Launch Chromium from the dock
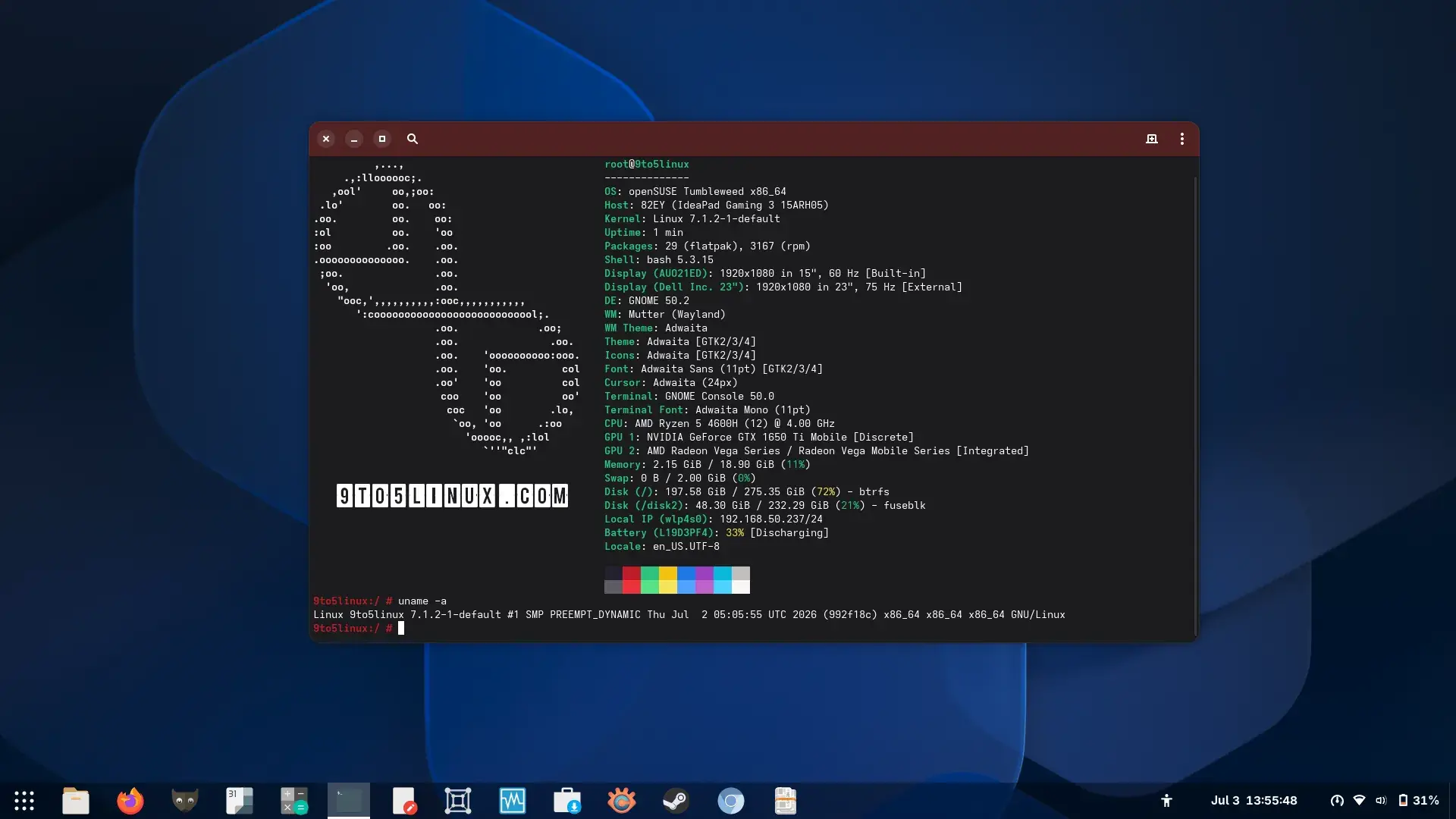Screen dimensions: 1456x819 click(x=731, y=801)
